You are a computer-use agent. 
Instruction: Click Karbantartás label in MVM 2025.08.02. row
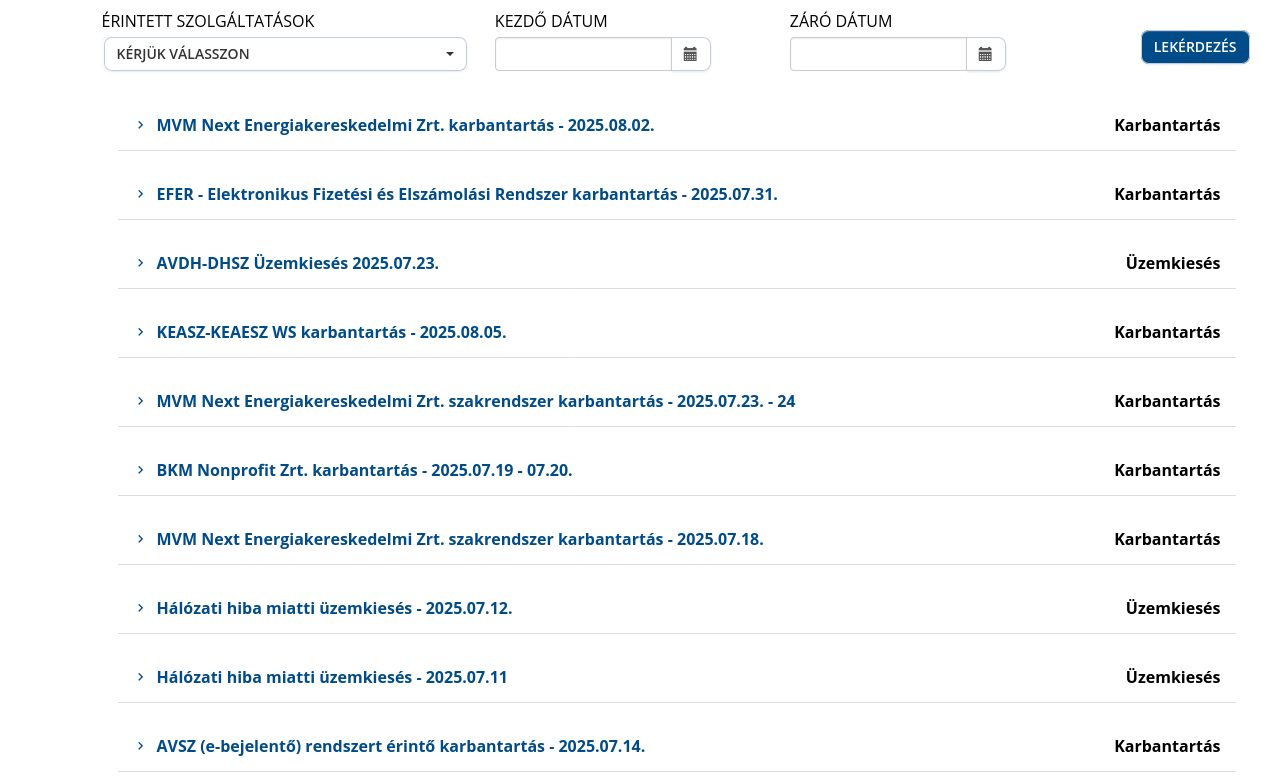tap(1167, 125)
